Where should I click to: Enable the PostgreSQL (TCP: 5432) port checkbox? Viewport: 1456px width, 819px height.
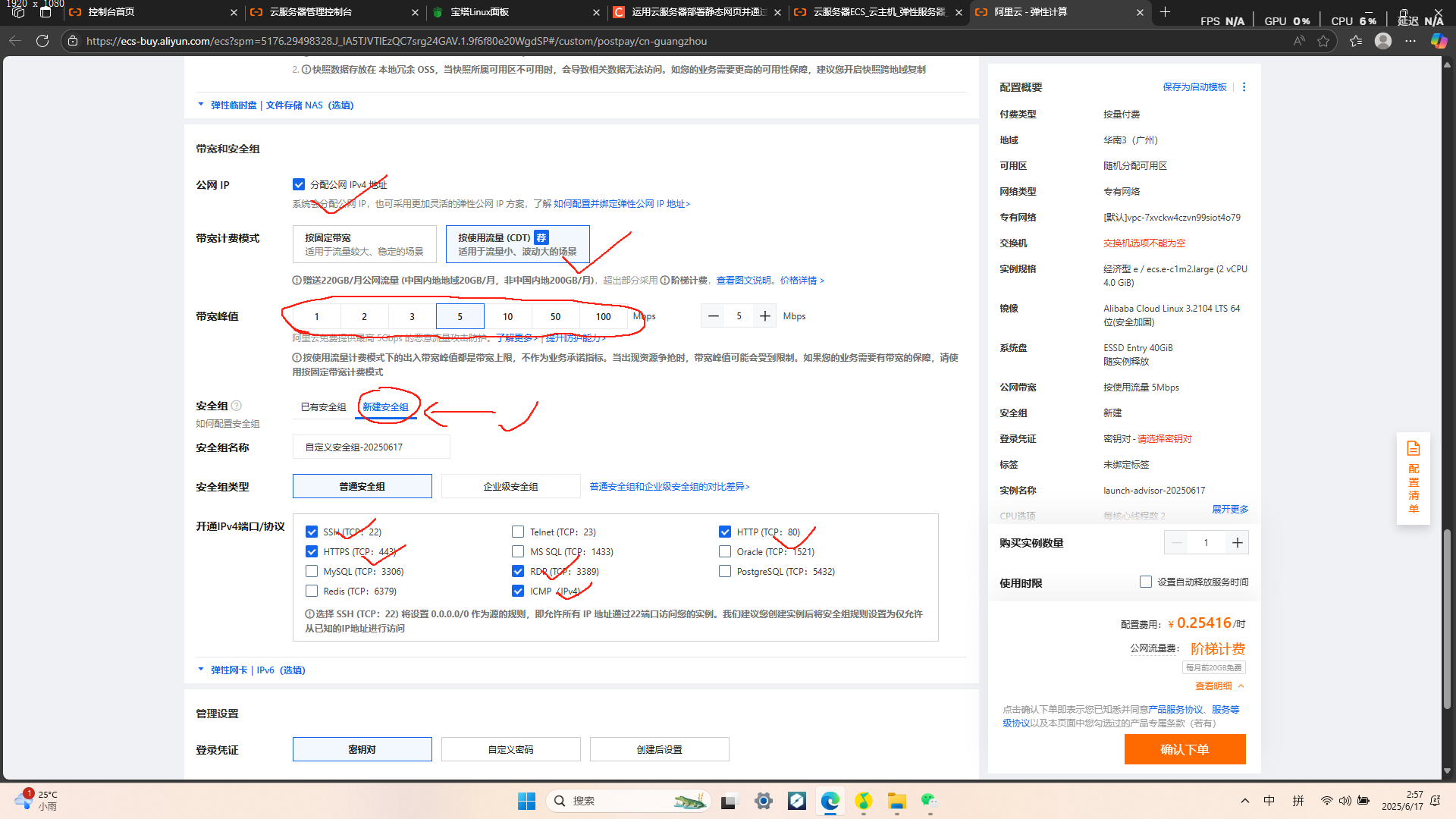coord(725,571)
